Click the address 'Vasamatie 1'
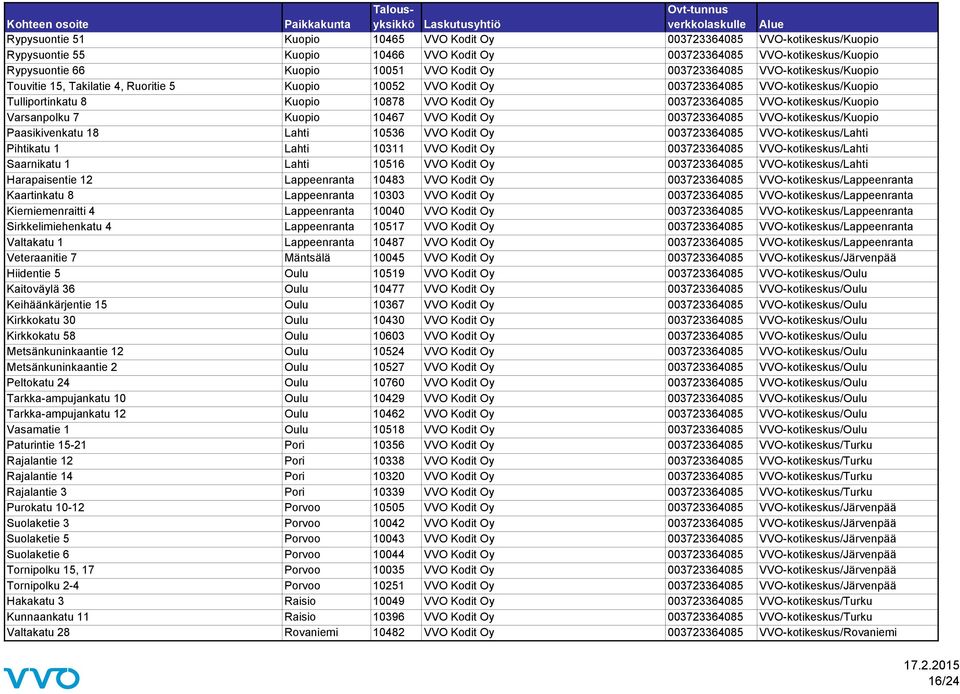960x694 pixels. click(x=38, y=430)
